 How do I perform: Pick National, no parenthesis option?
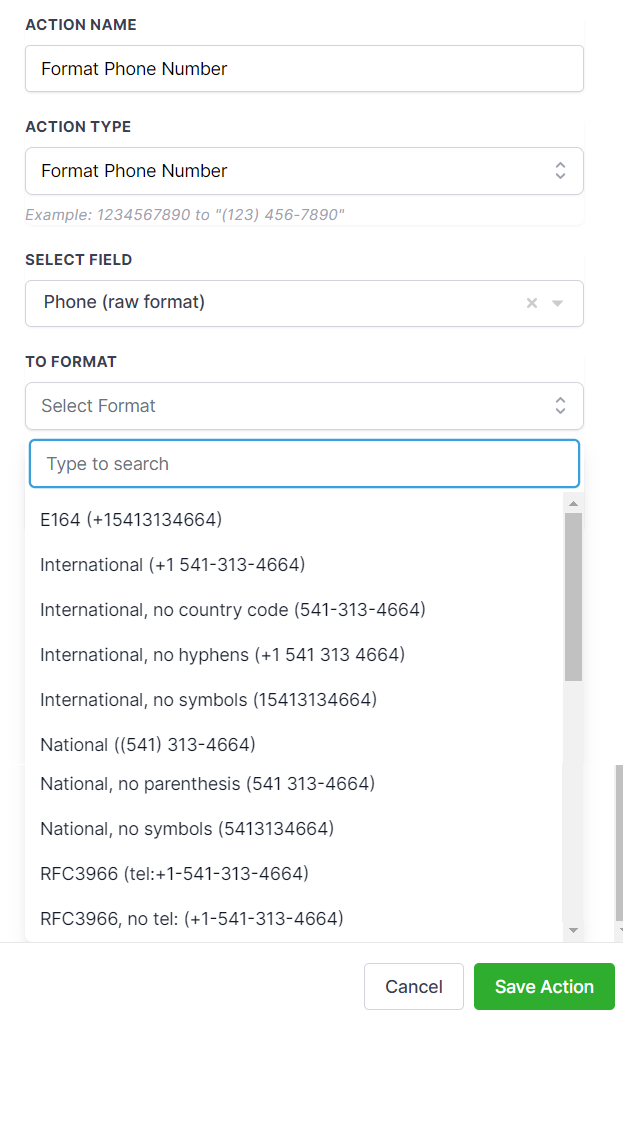(x=293, y=783)
